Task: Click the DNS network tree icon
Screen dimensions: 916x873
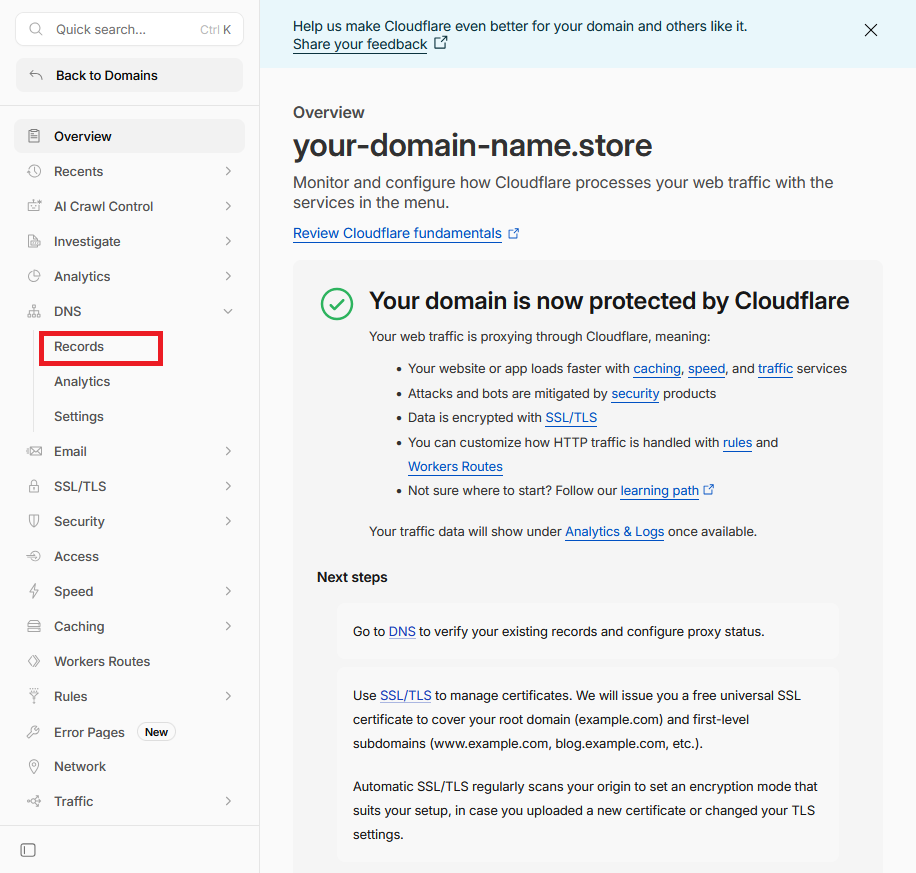Action: click(x=34, y=311)
